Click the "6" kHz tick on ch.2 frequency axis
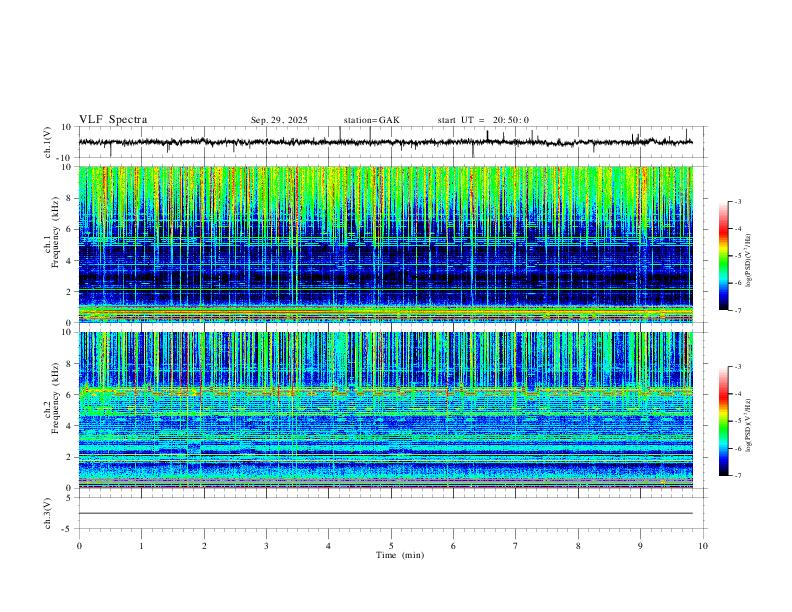 [69, 394]
